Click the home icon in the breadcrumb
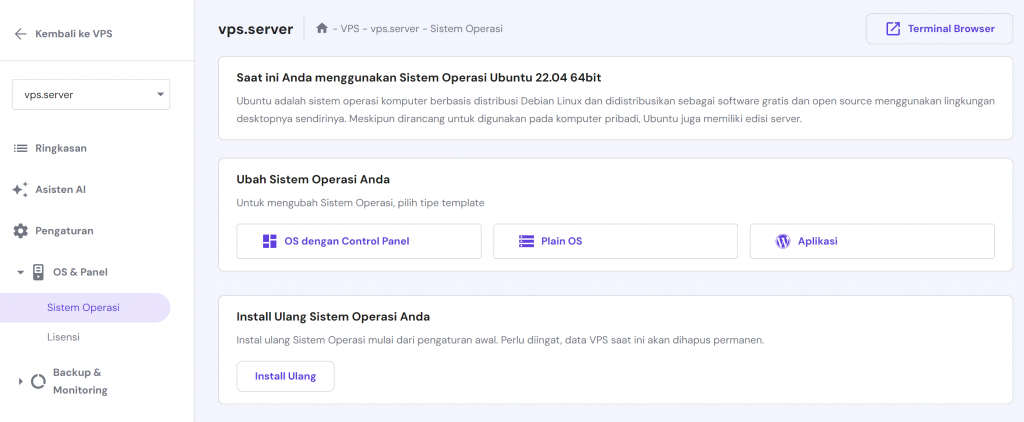The image size is (1024, 422). (322, 29)
